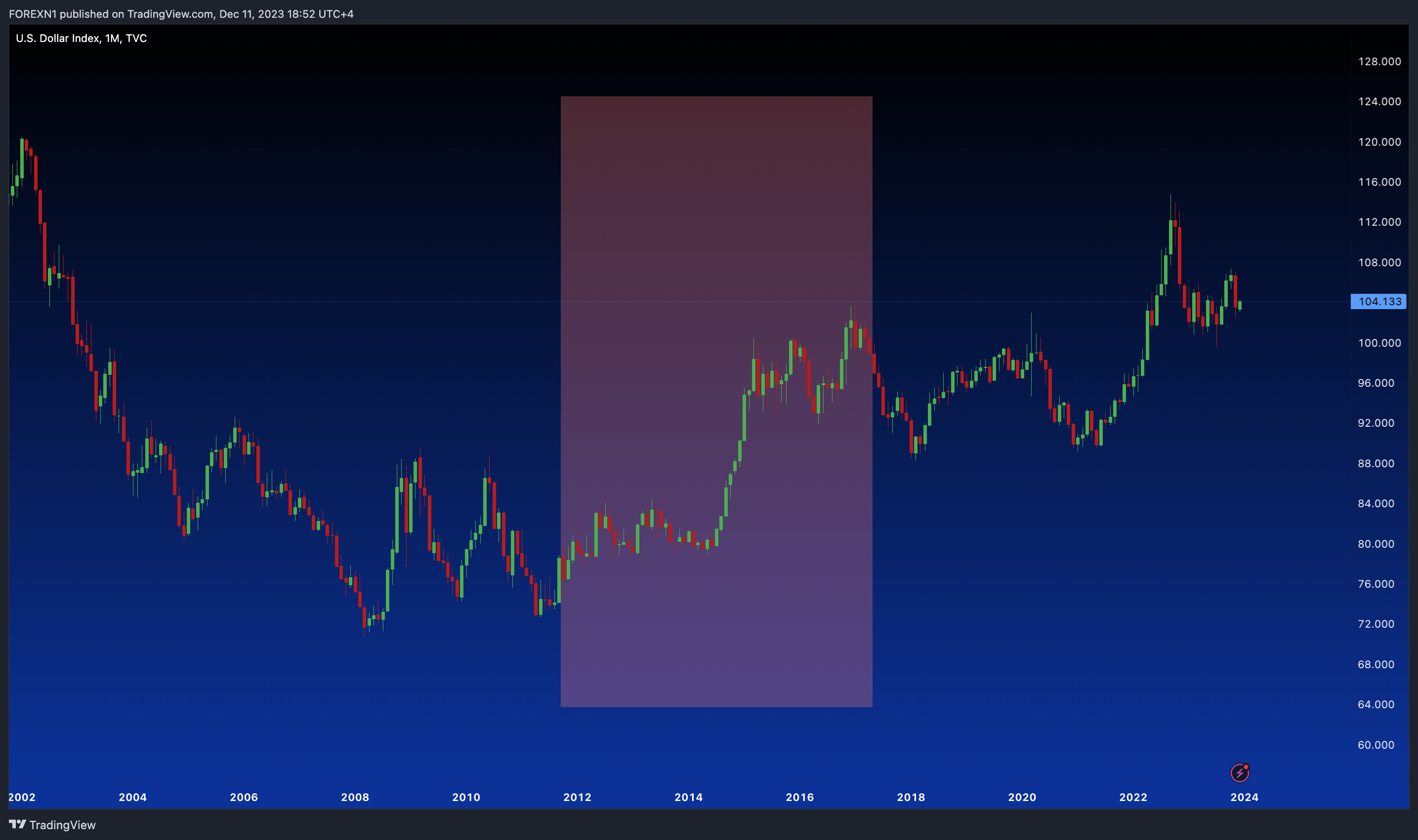Click the 116.000 price axis label
This screenshot has height=840, width=1418.
click(1379, 182)
